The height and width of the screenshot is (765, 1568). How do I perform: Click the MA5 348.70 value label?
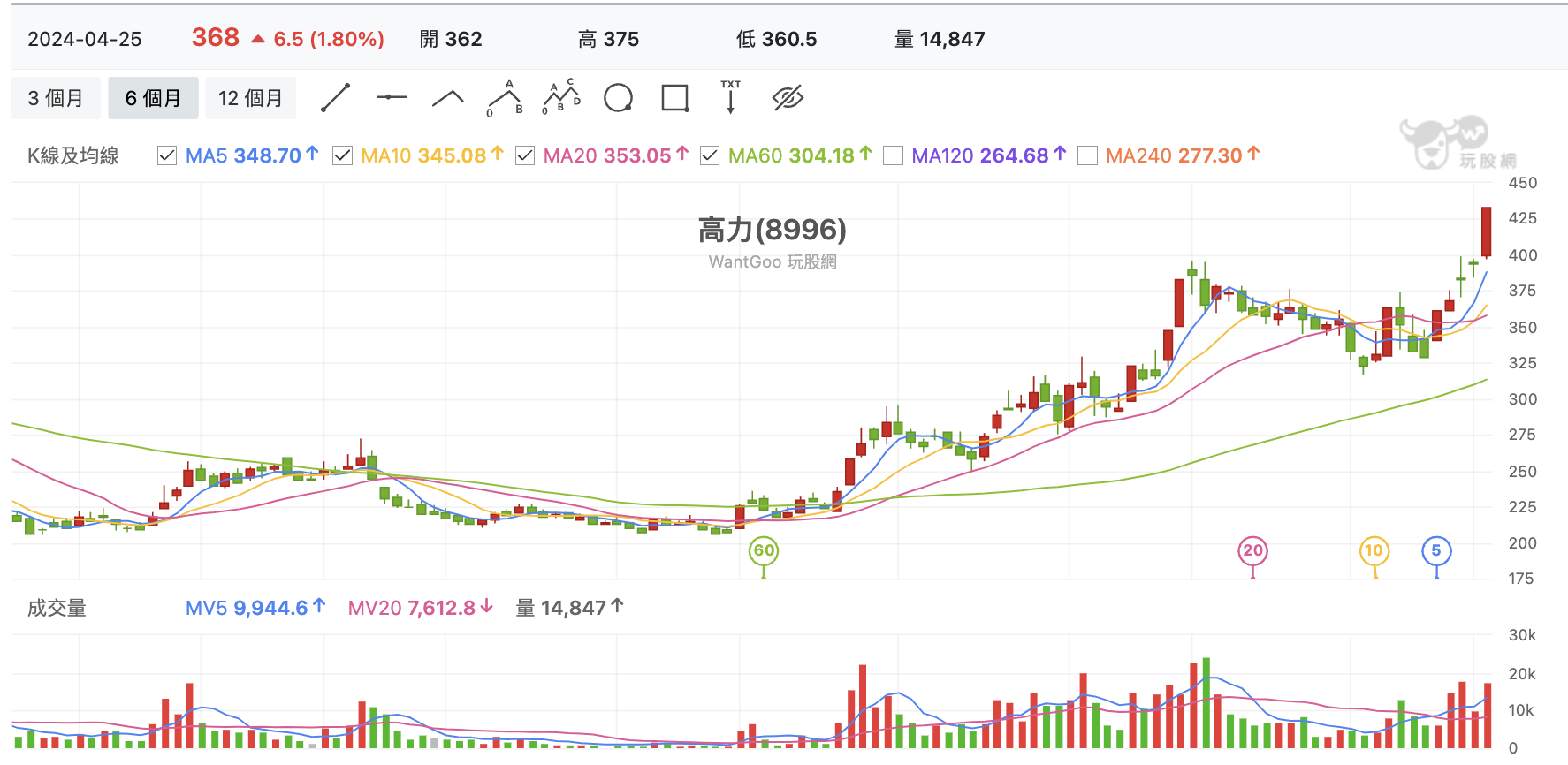252,155
